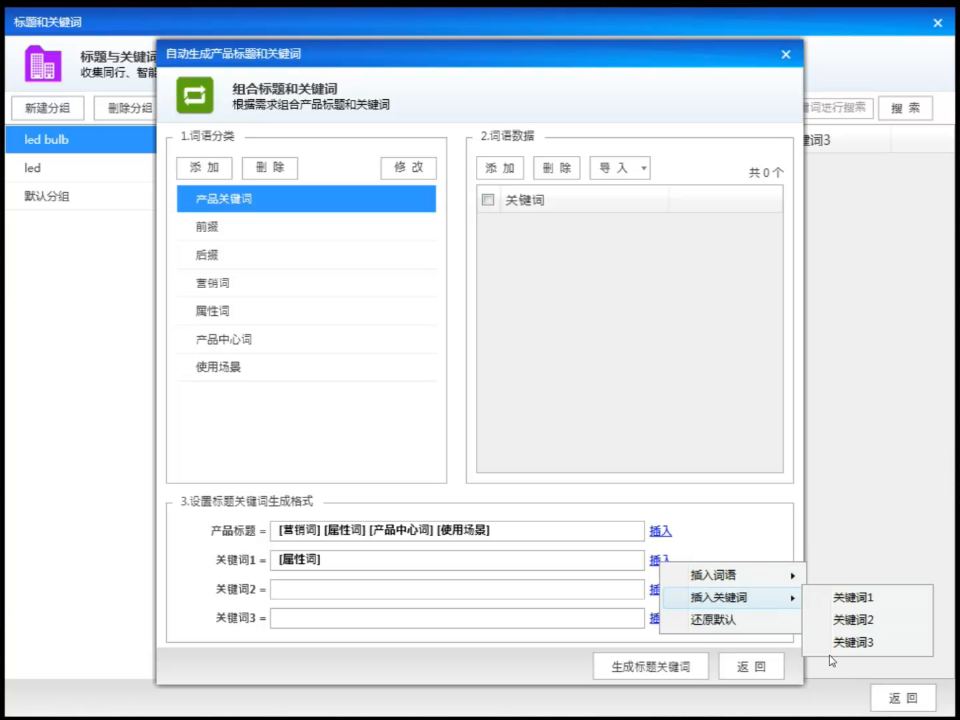This screenshot has width=960, height=720.
Task: Choose 还原默认 in the context menu
Action: pos(732,620)
